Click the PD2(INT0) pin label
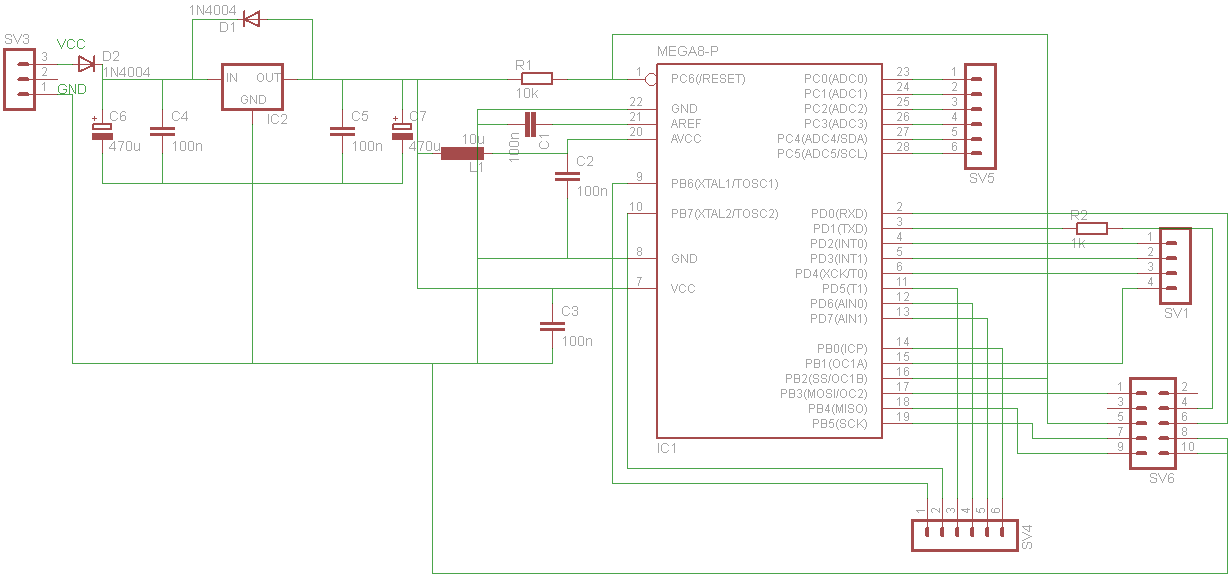The height and width of the screenshot is (575, 1229). tap(839, 244)
